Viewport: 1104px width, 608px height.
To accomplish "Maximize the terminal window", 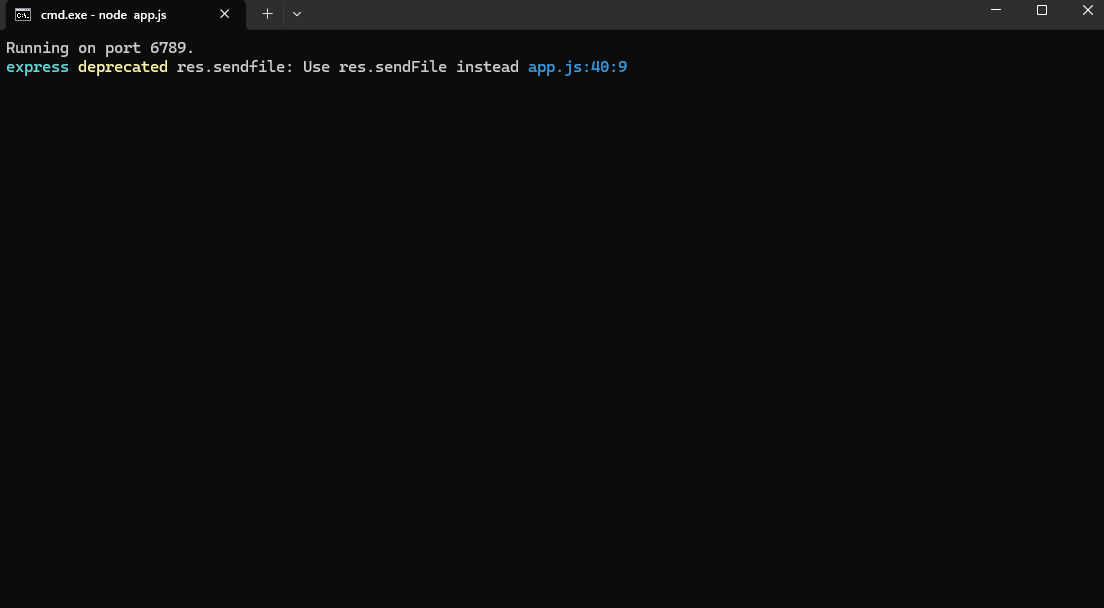I will (1042, 10).
